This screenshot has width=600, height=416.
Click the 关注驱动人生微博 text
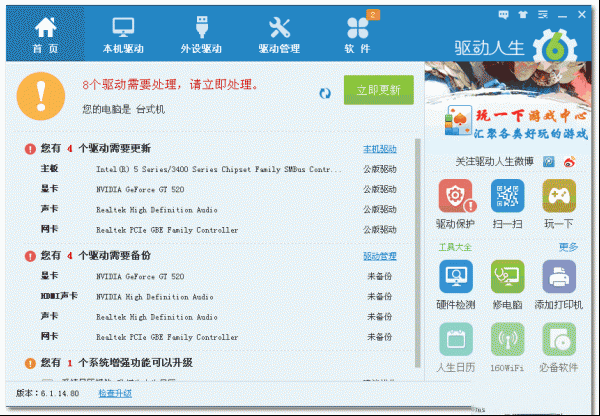point(494,162)
